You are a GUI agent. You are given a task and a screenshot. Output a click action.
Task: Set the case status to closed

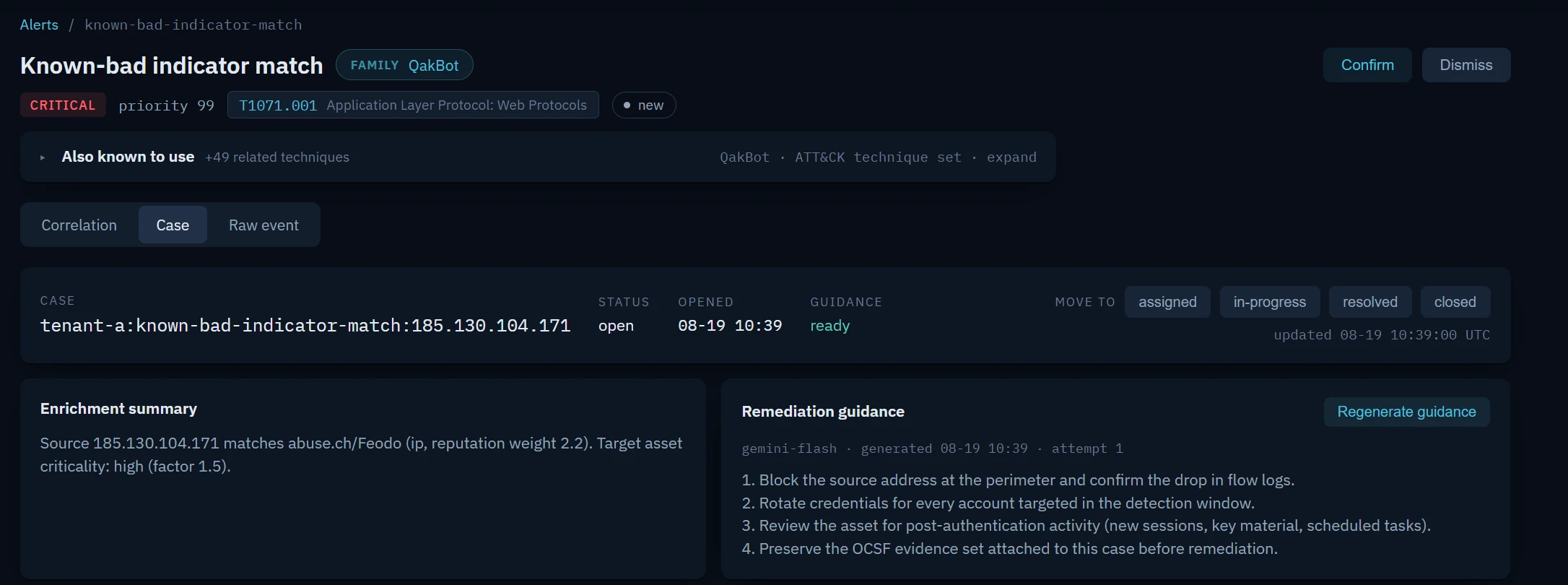[x=1455, y=302]
